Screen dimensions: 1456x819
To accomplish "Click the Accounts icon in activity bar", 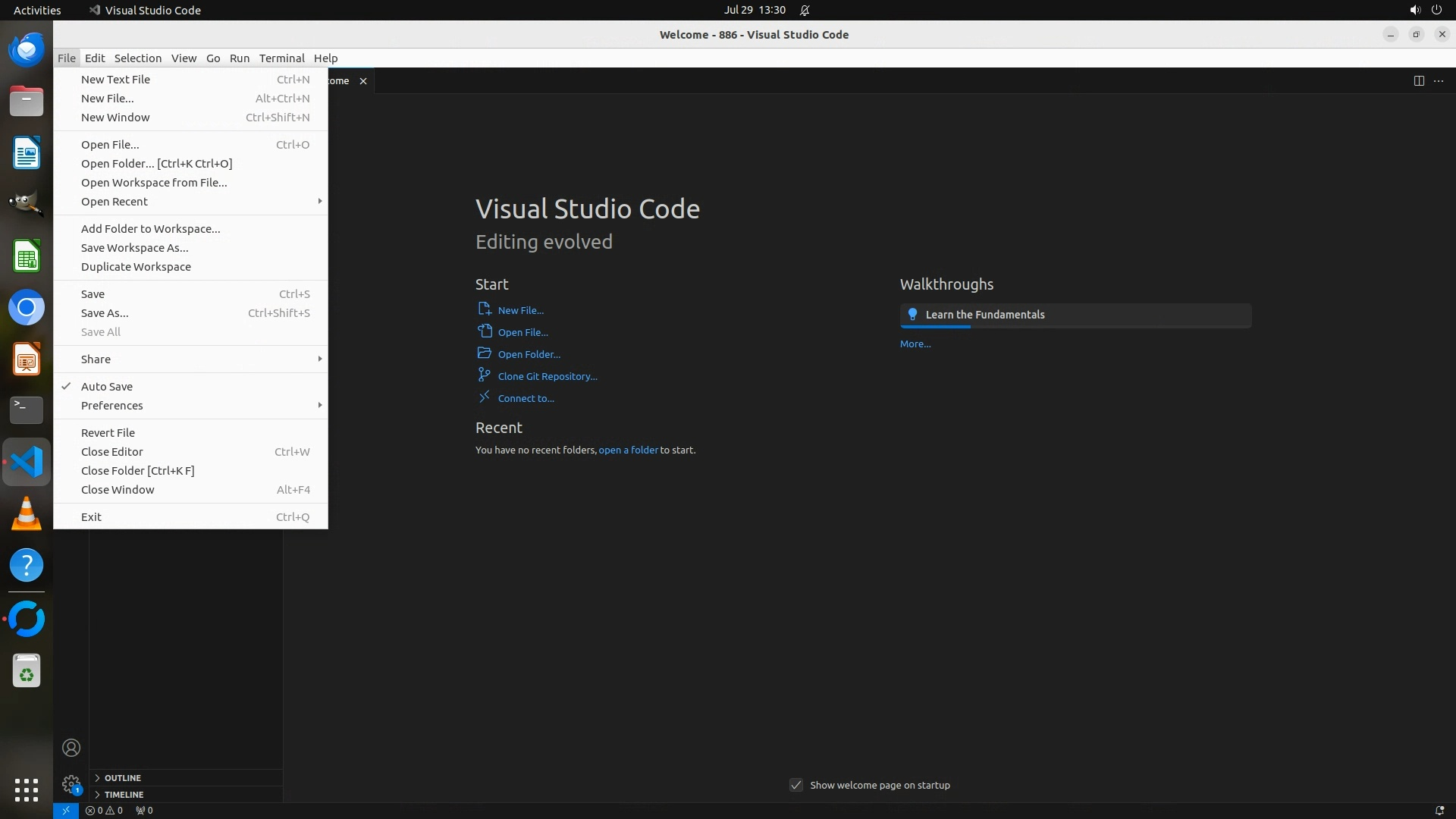I will pyautogui.click(x=71, y=748).
